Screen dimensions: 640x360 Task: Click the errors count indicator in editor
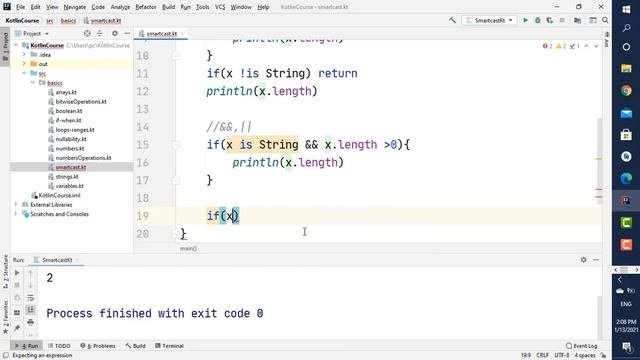547,46
